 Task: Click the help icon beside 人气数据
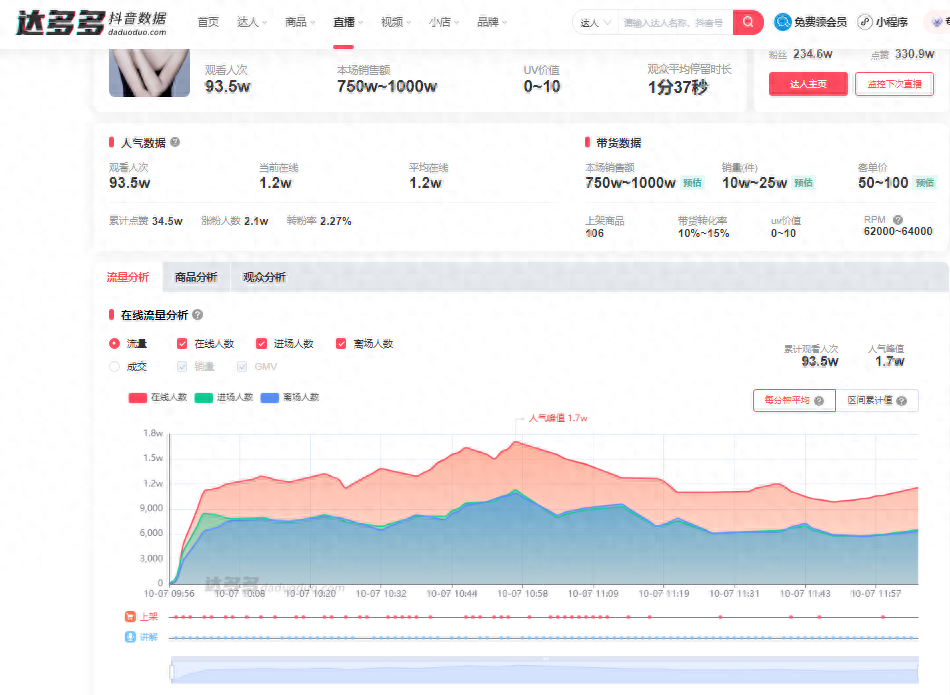[175, 143]
